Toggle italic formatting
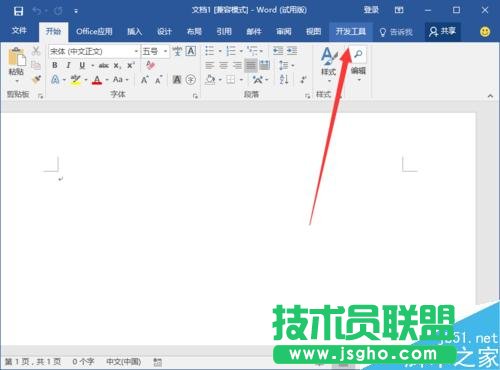The width and height of the screenshot is (500, 370). [68, 65]
